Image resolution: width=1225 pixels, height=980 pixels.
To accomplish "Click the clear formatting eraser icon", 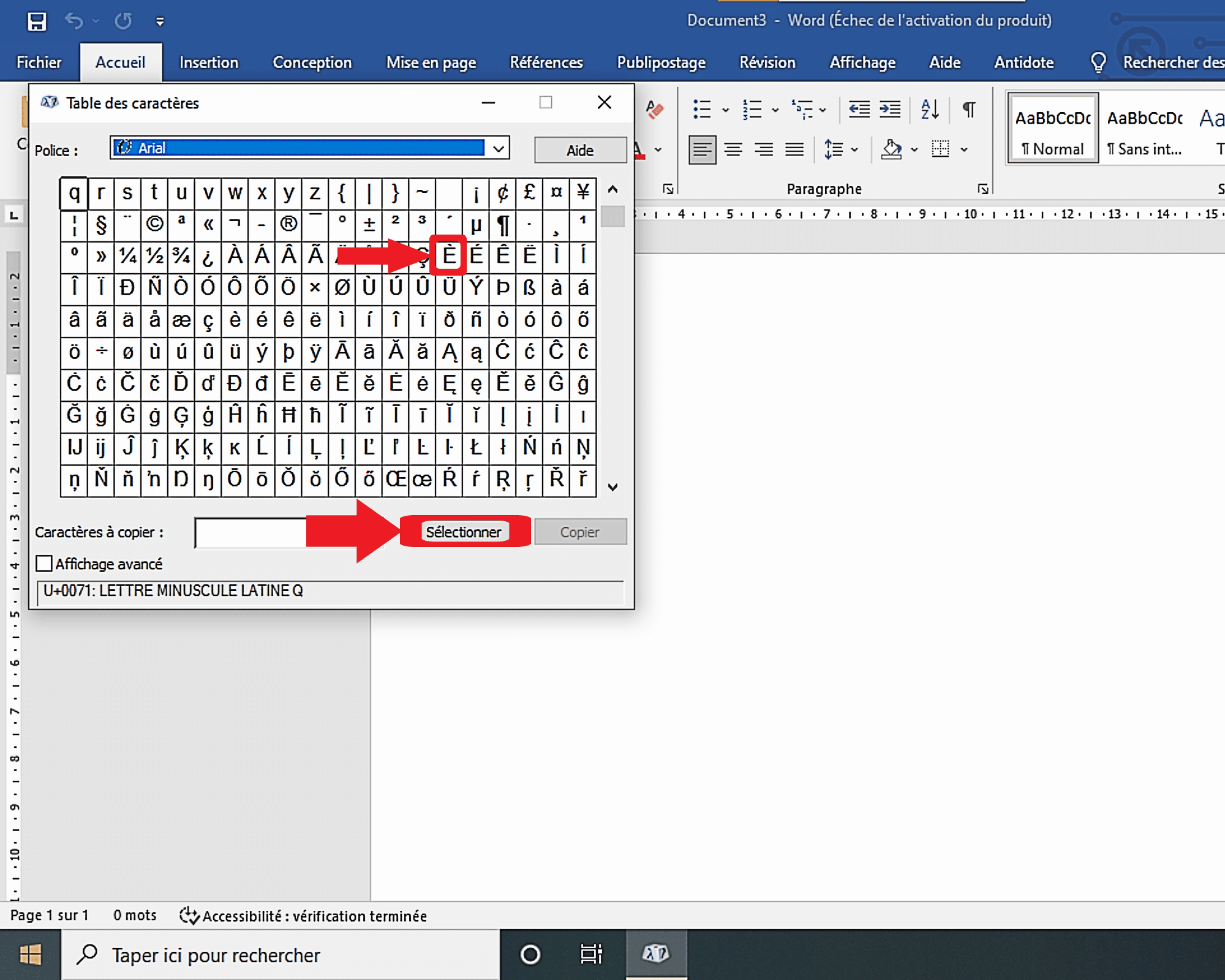I will [654, 110].
